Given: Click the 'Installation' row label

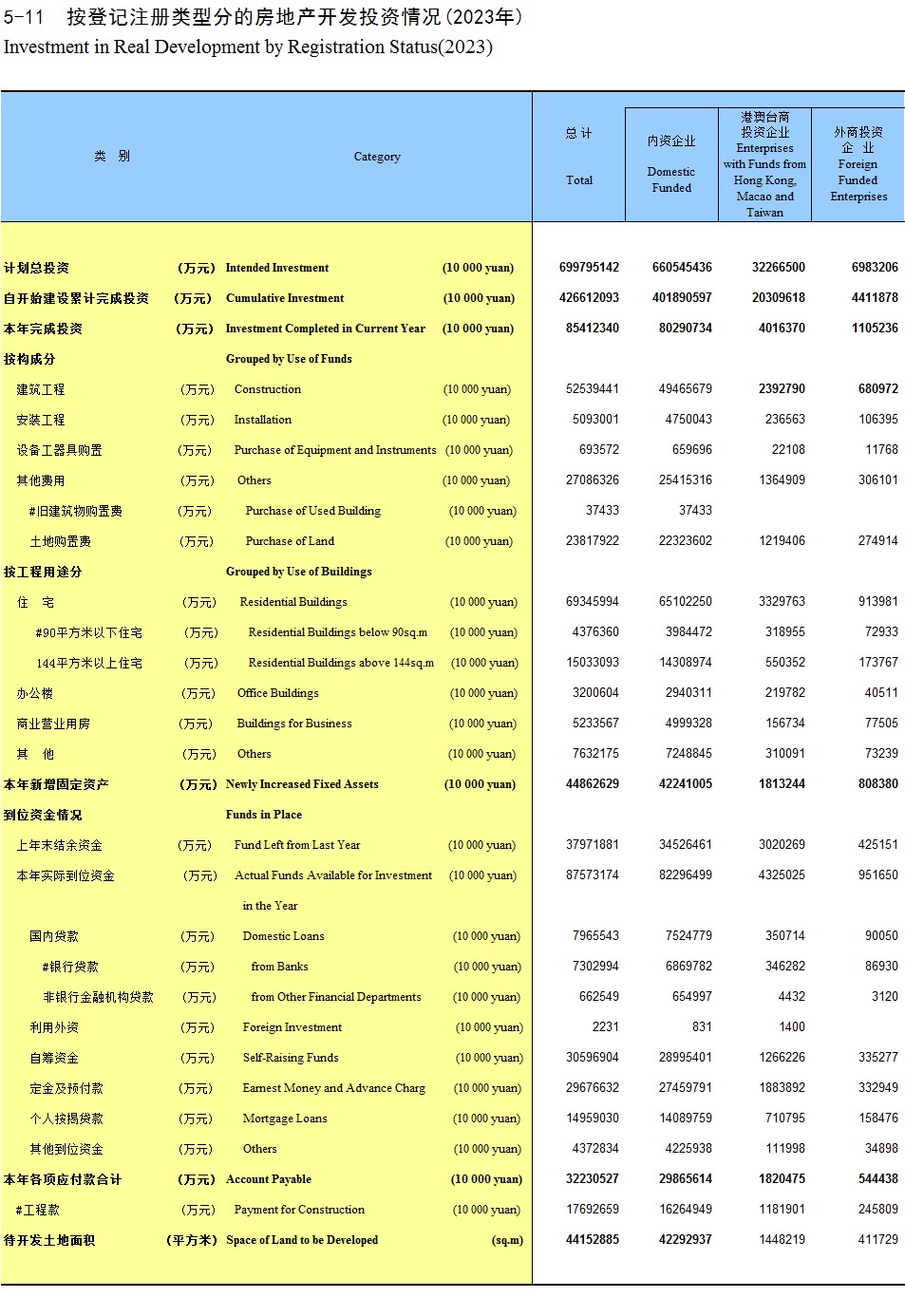Looking at the screenshot, I should click(x=263, y=420).
